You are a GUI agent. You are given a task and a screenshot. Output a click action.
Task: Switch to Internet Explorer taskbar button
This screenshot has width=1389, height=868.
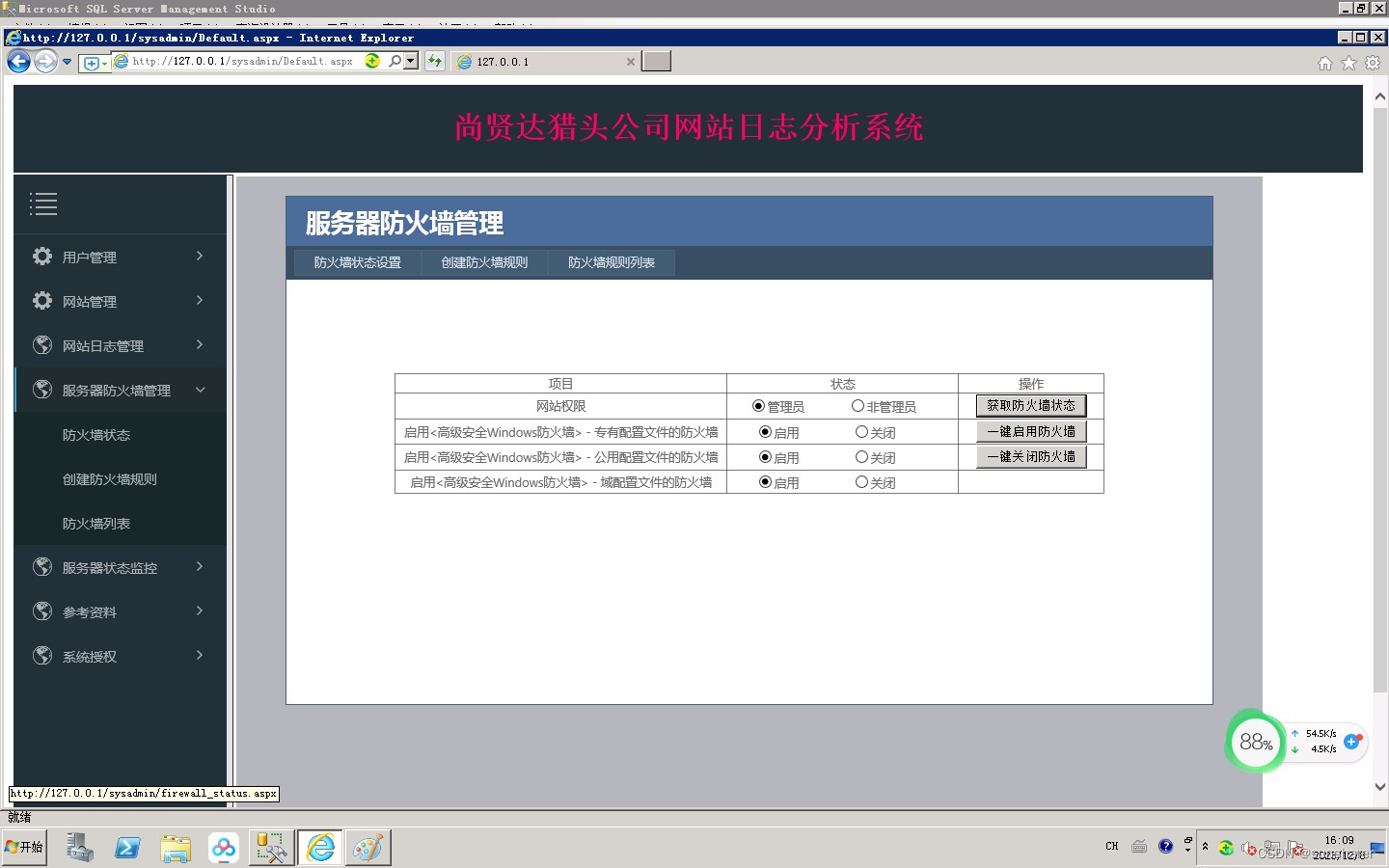tap(320, 848)
